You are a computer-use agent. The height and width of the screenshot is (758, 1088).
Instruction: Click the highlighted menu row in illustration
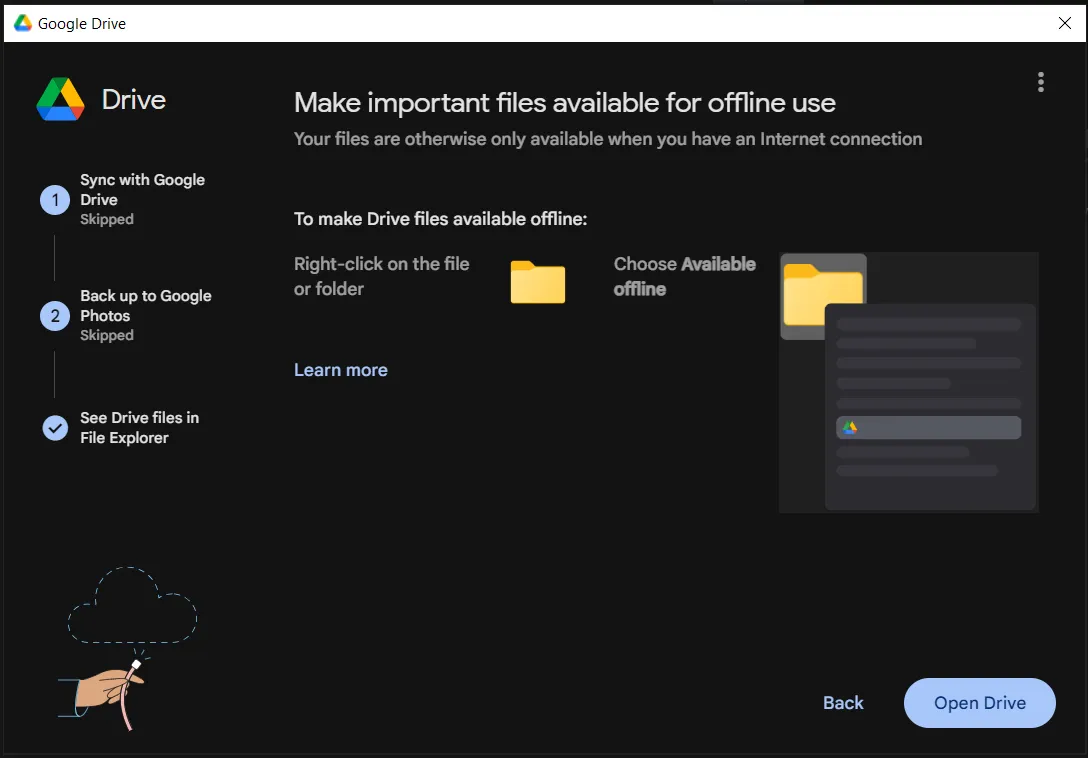928,428
